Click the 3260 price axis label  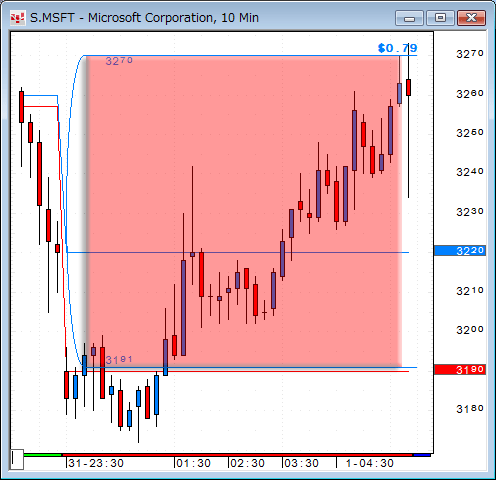coord(470,93)
